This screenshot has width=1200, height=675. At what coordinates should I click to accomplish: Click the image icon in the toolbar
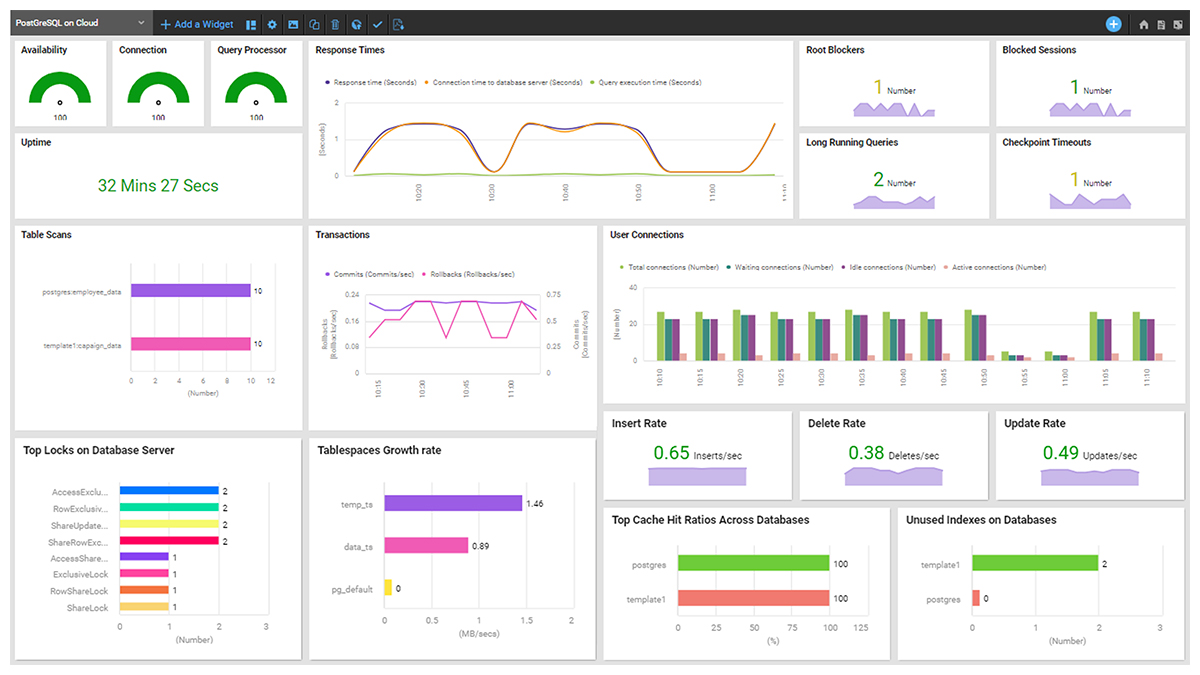tap(293, 24)
